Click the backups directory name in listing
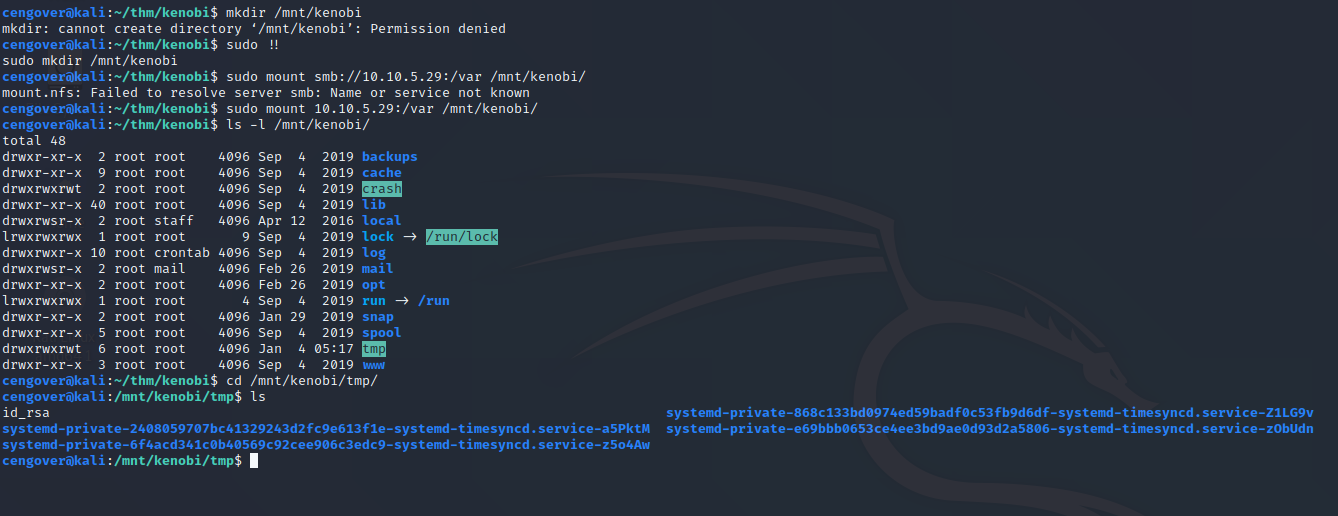This screenshot has width=1338, height=516. click(389, 157)
